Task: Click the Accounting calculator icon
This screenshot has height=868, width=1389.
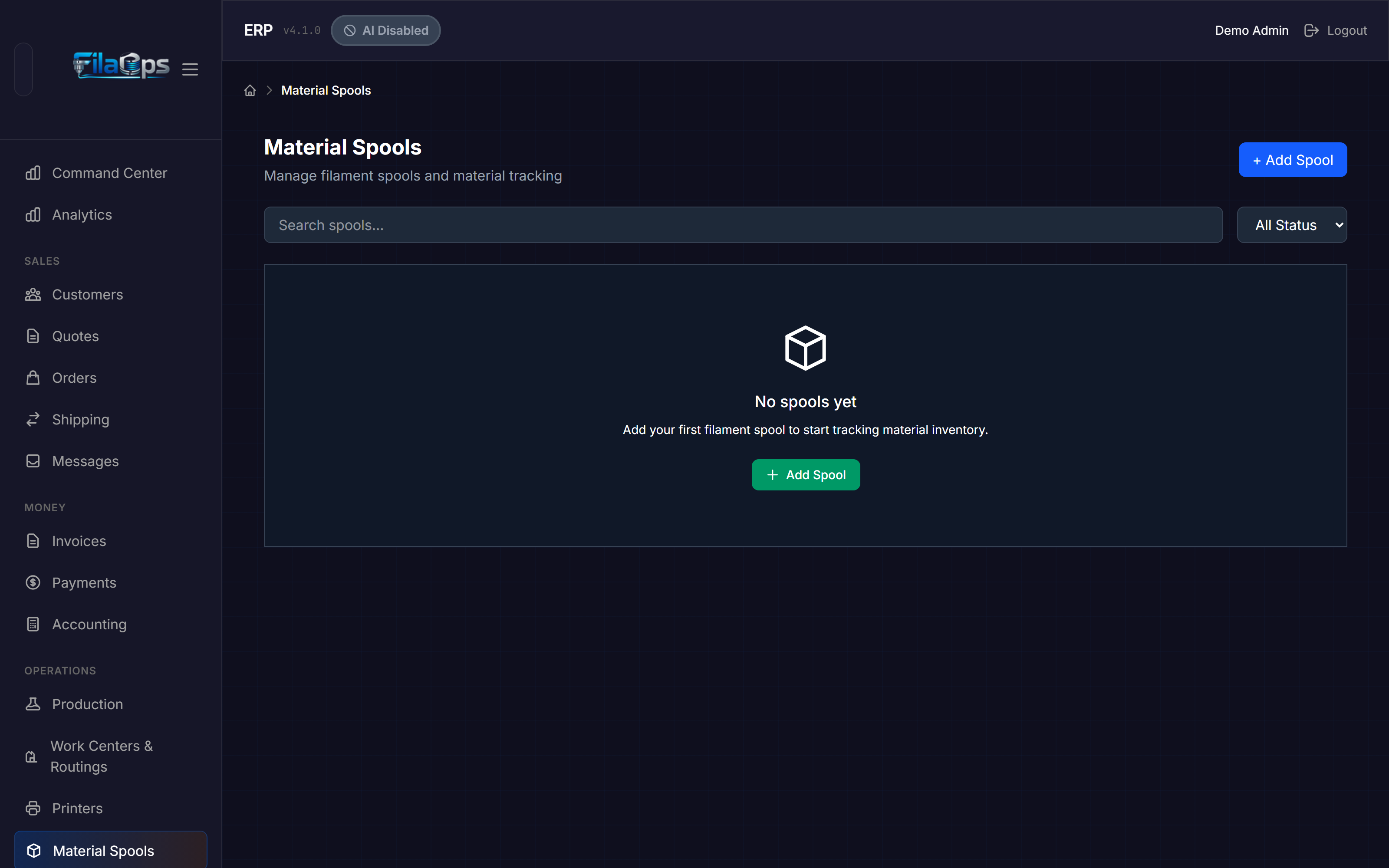Action: [x=33, y=624]
